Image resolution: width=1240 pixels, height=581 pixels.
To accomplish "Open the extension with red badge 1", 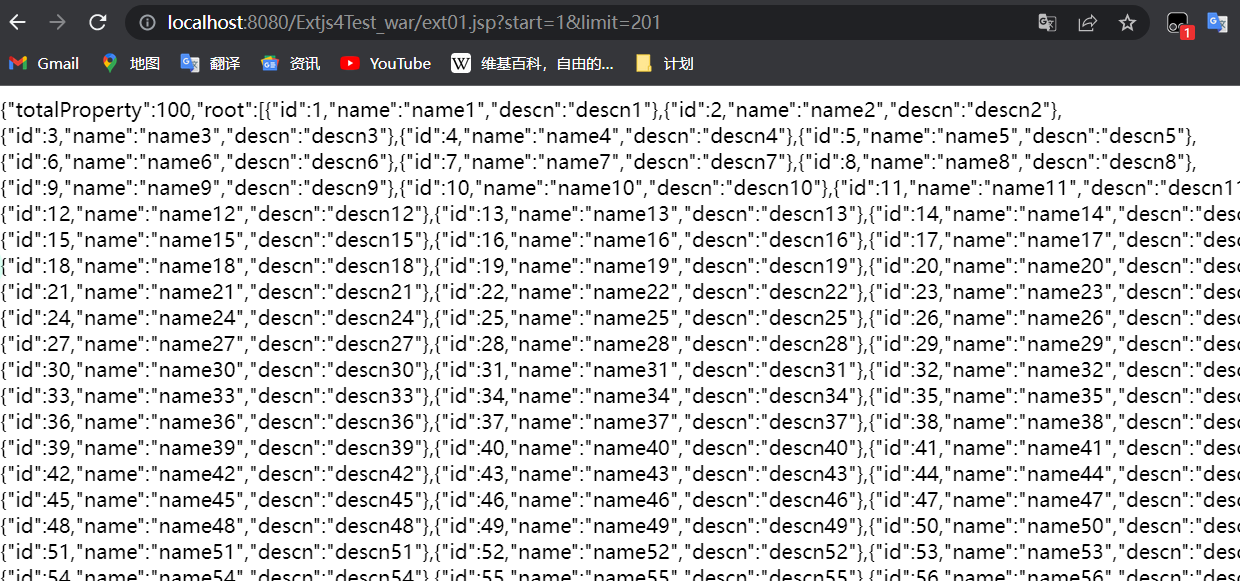I will pos(1179,24).
